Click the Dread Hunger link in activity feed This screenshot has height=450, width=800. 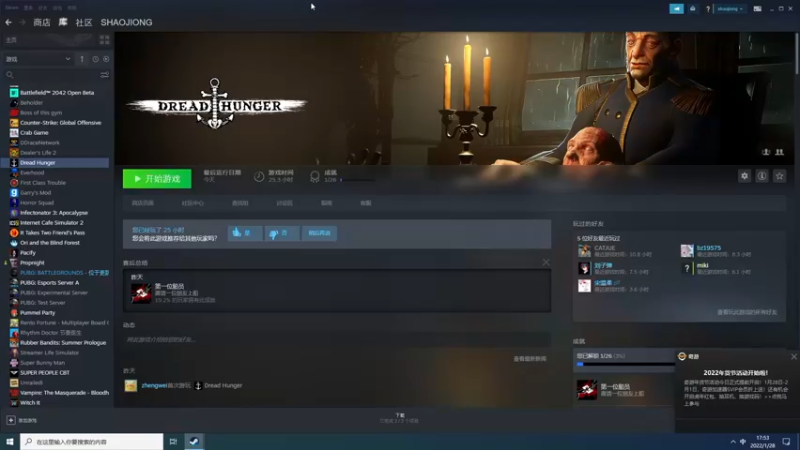coord(223,385)
